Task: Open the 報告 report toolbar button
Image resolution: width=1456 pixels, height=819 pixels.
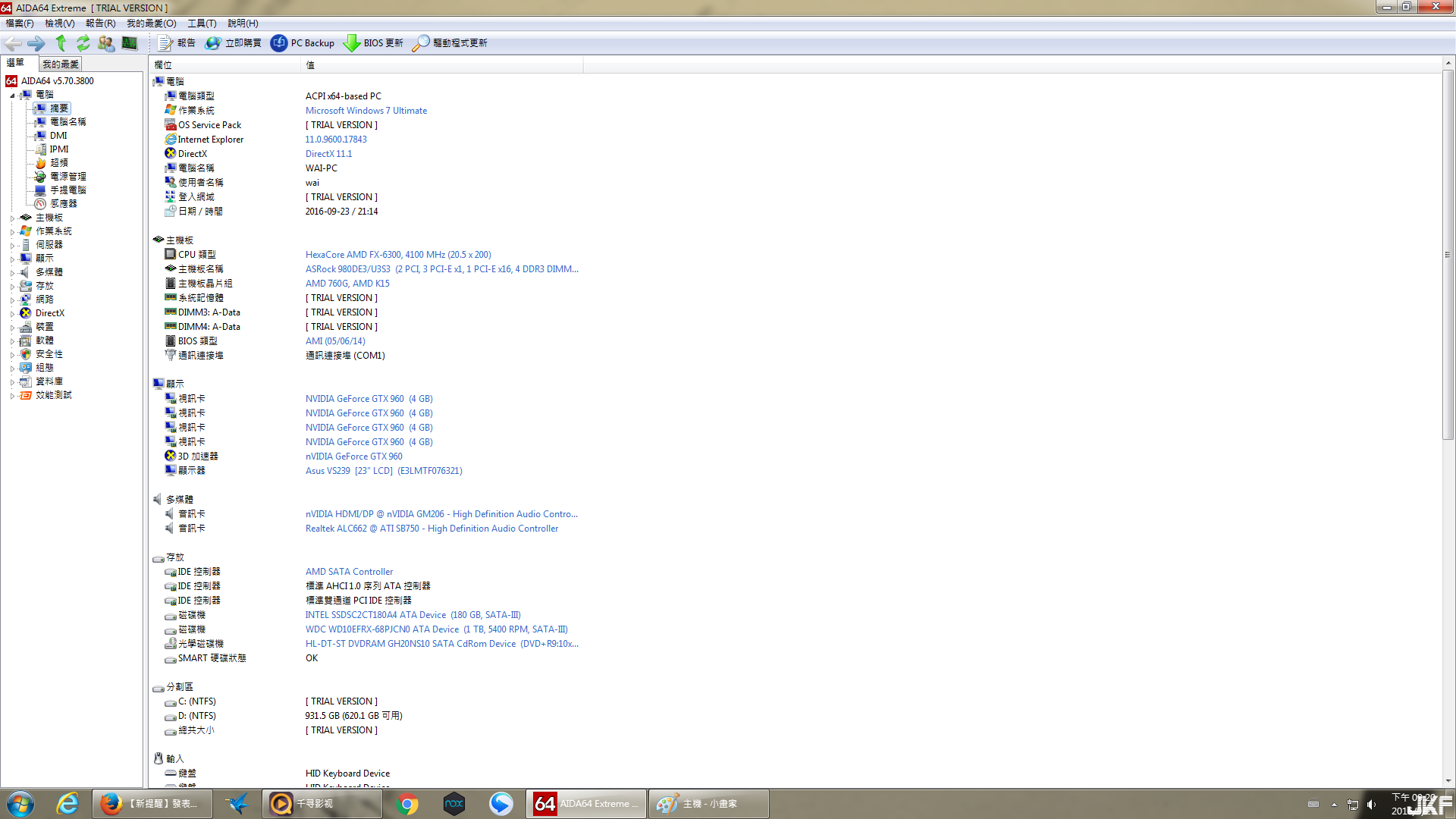Action: pyautogui.click(x=177, y=43)
